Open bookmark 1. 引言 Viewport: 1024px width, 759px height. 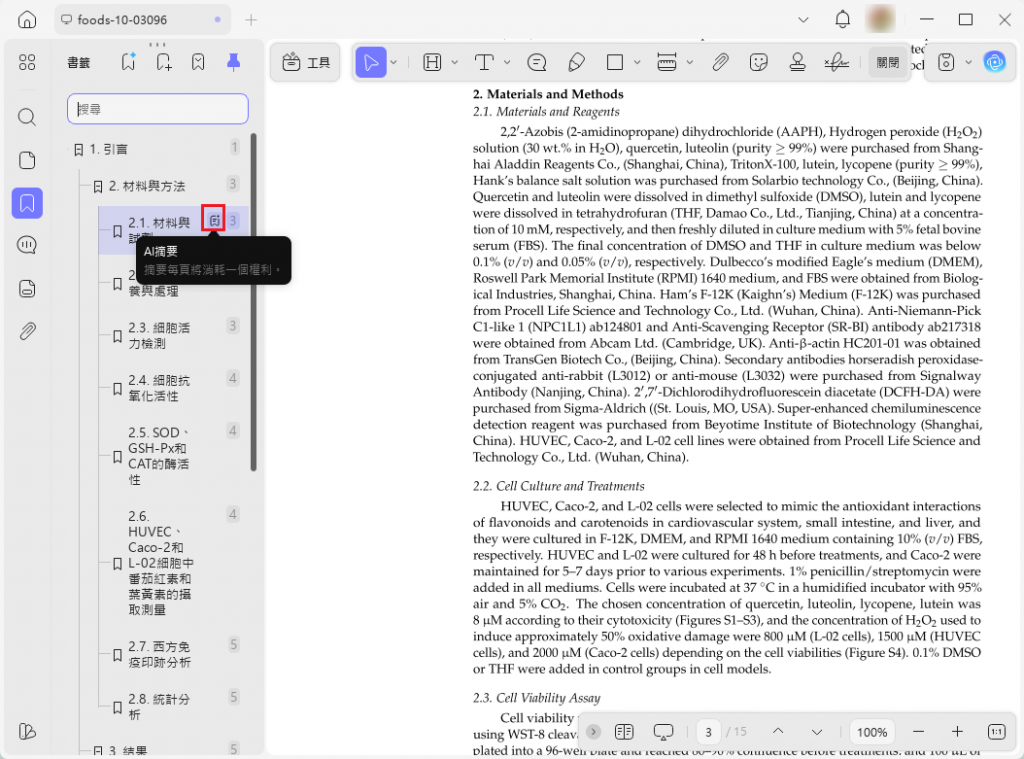[155, 150]
